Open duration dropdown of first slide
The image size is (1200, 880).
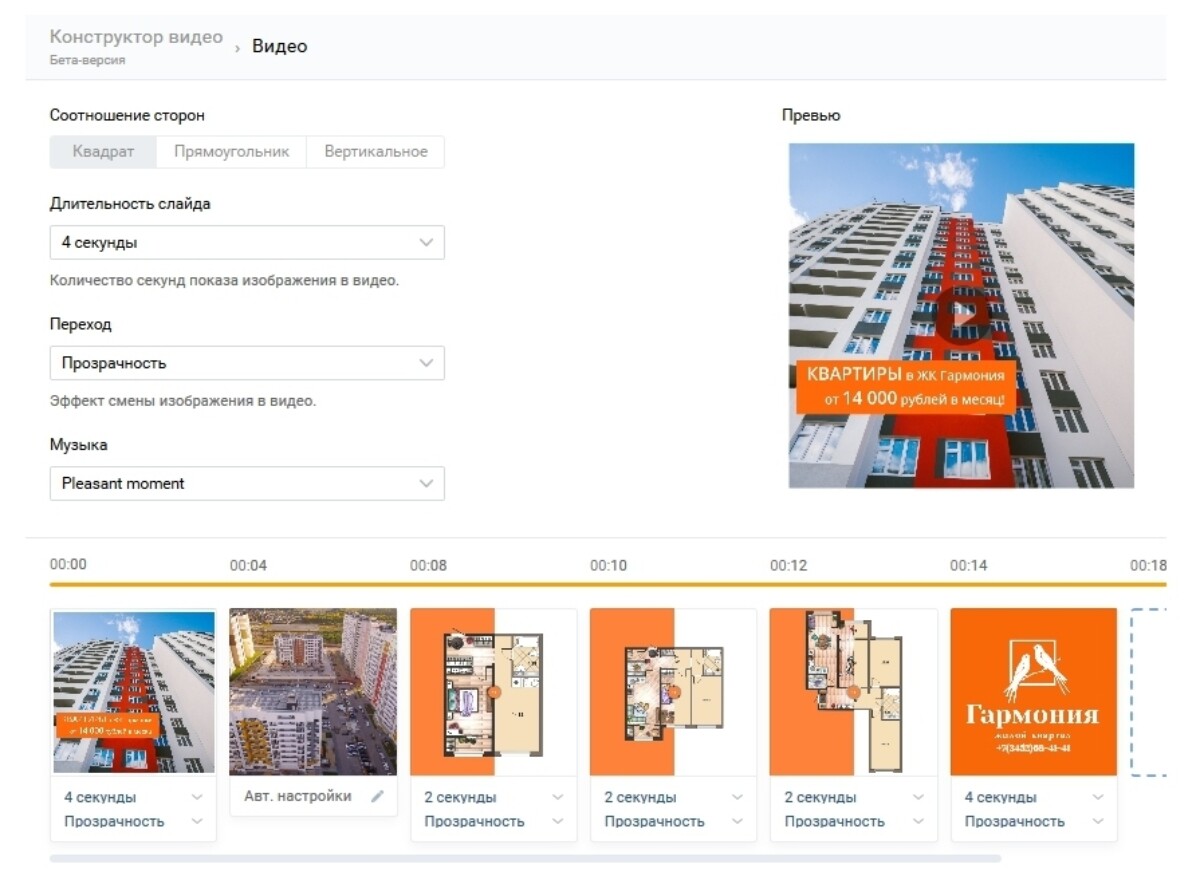(x=133, y=797)
